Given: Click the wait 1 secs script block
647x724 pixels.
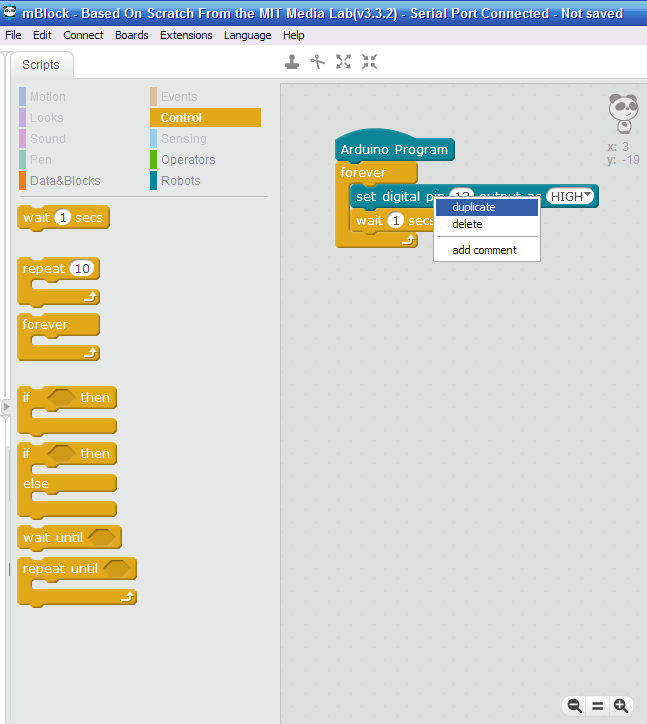Looking at the screenshot, I should click(394, 221).
